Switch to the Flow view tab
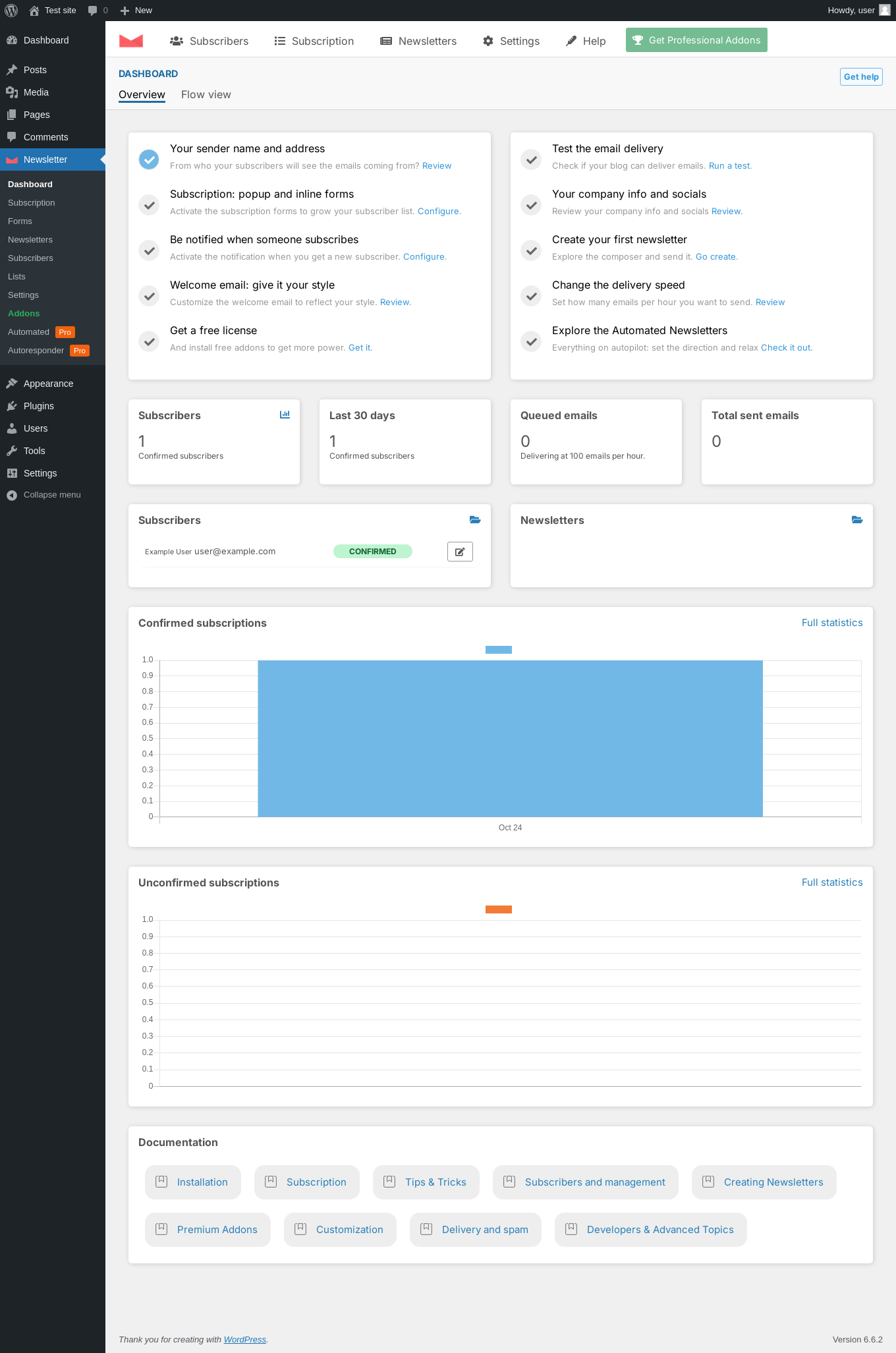The width and height of the screenshot is (896, 1353). [x=206, y=95]
